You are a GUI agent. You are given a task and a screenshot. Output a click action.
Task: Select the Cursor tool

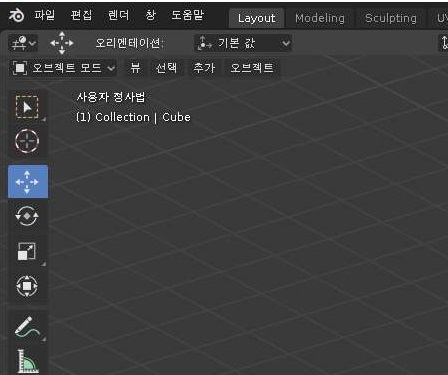tap(27, 141)
